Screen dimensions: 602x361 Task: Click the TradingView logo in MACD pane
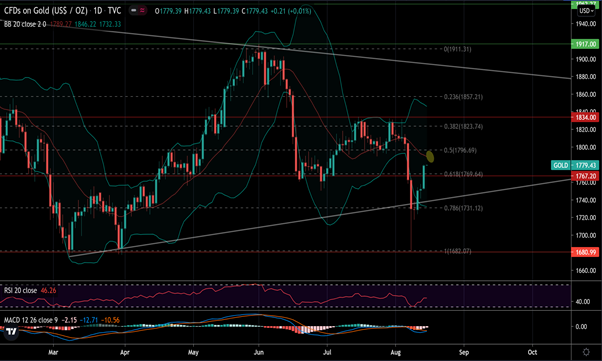(x=11, y=332)
